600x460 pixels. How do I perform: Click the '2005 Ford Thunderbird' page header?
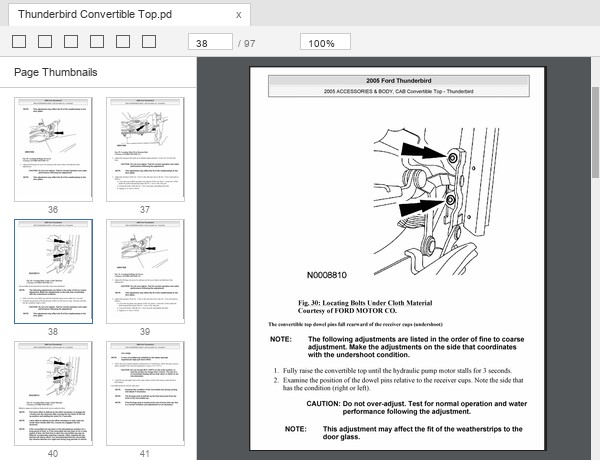399,81
